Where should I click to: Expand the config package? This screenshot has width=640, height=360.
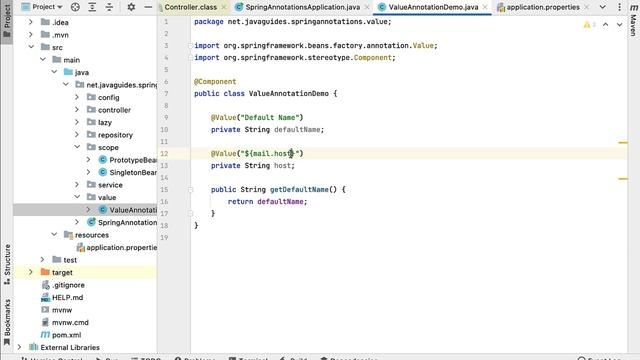[77, 97]
